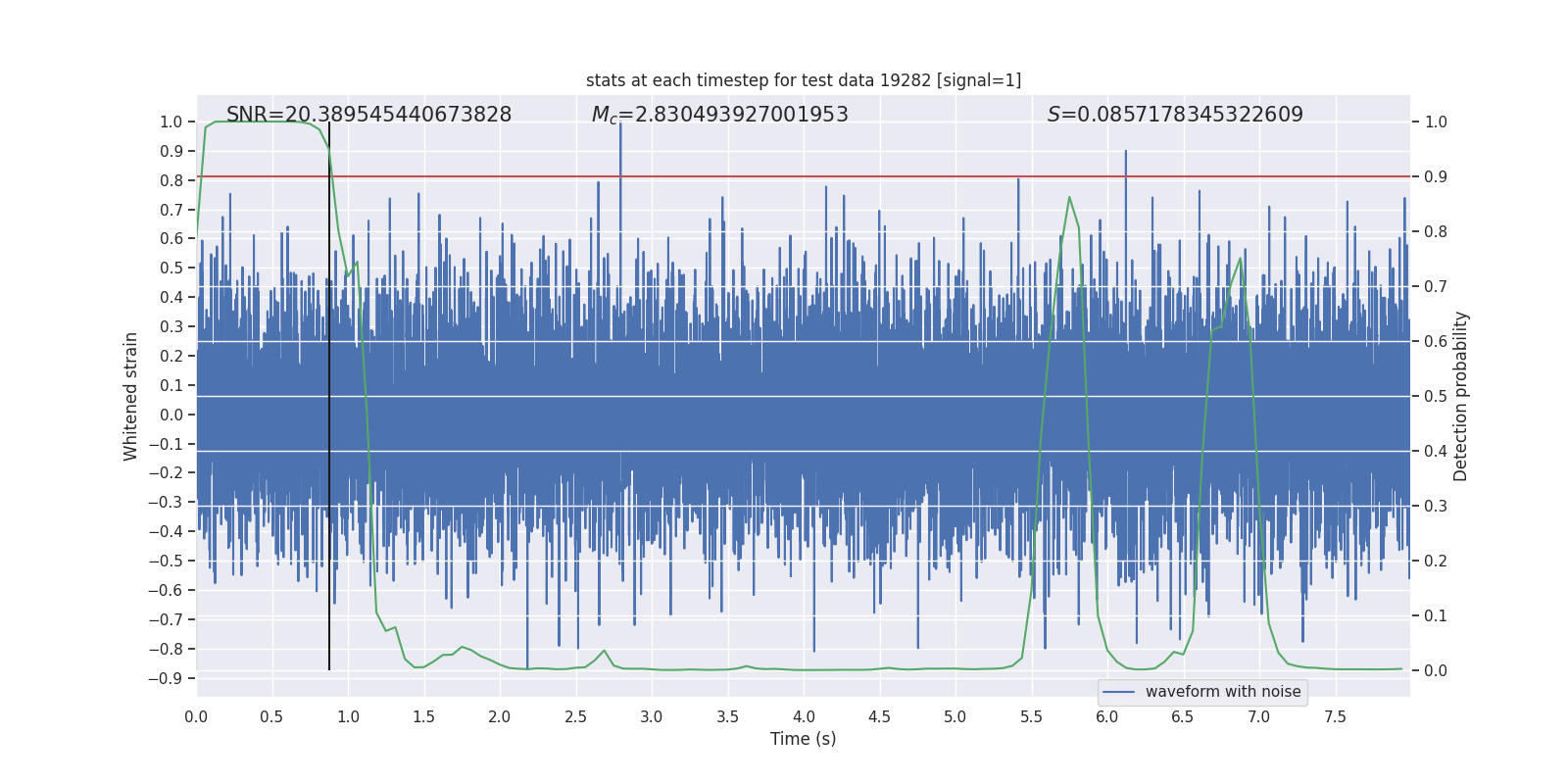Select the Mc=2.830493927001953 annotation
Screen dimensions: 1568x784
coord(720,115)
